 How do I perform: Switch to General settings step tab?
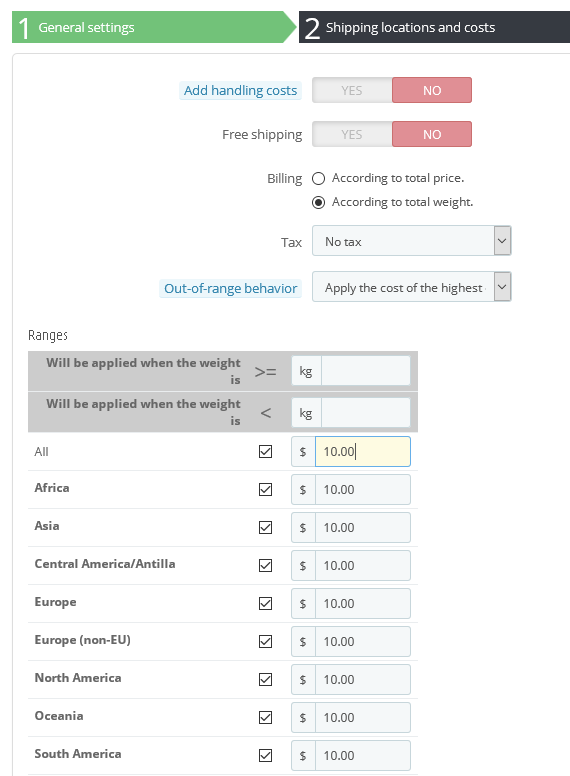coord(148,27)
